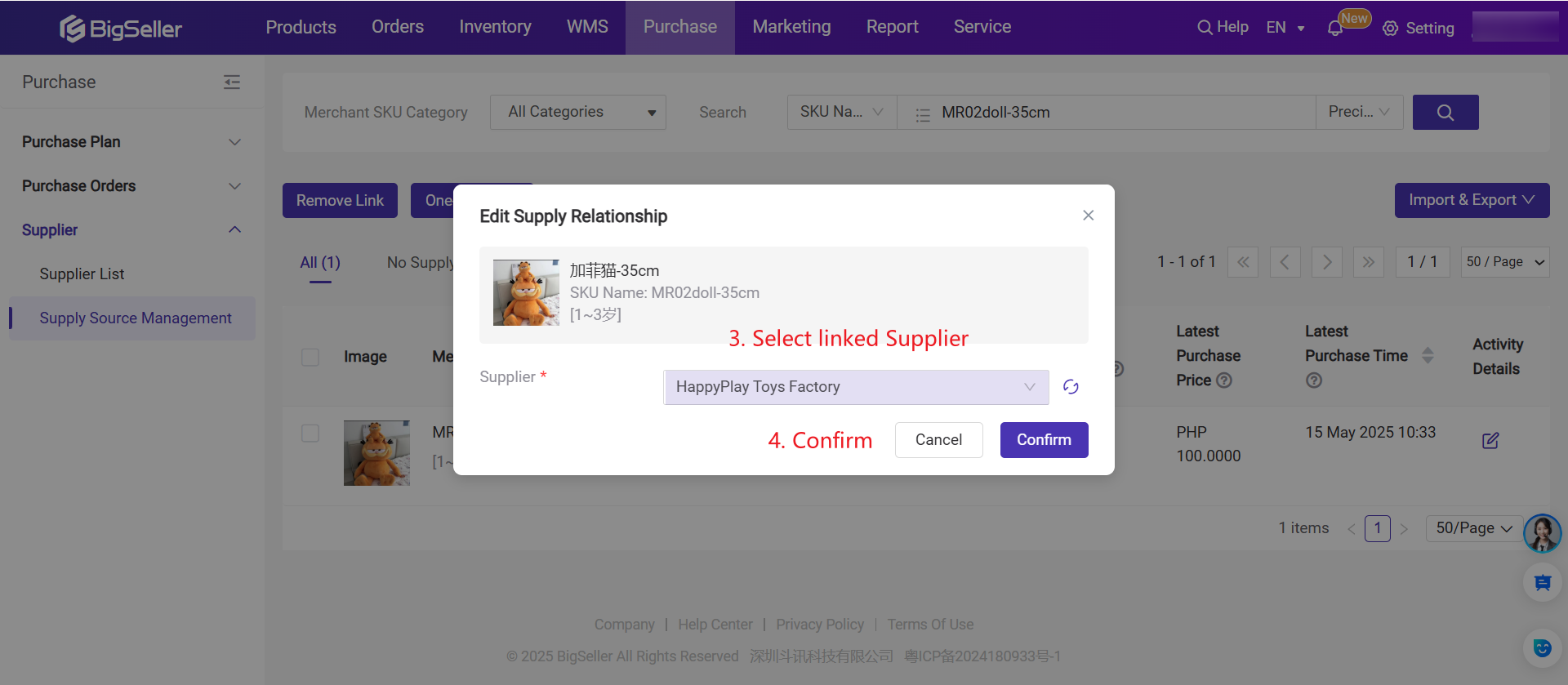Click the edit activity details icon
The height and width of the screenshot is (685, 1568).
1490,441
